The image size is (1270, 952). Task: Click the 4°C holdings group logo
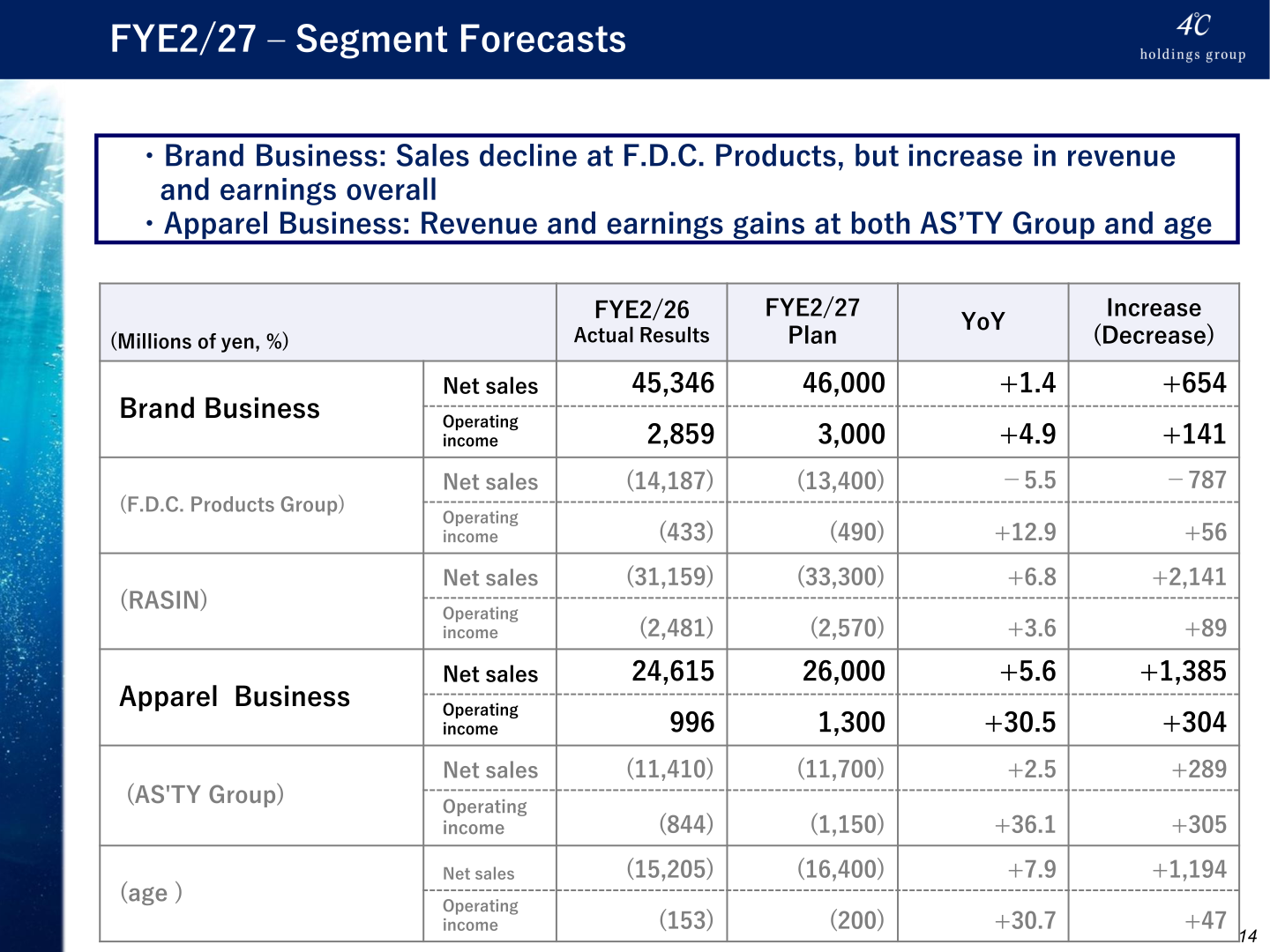(1192, 38)
